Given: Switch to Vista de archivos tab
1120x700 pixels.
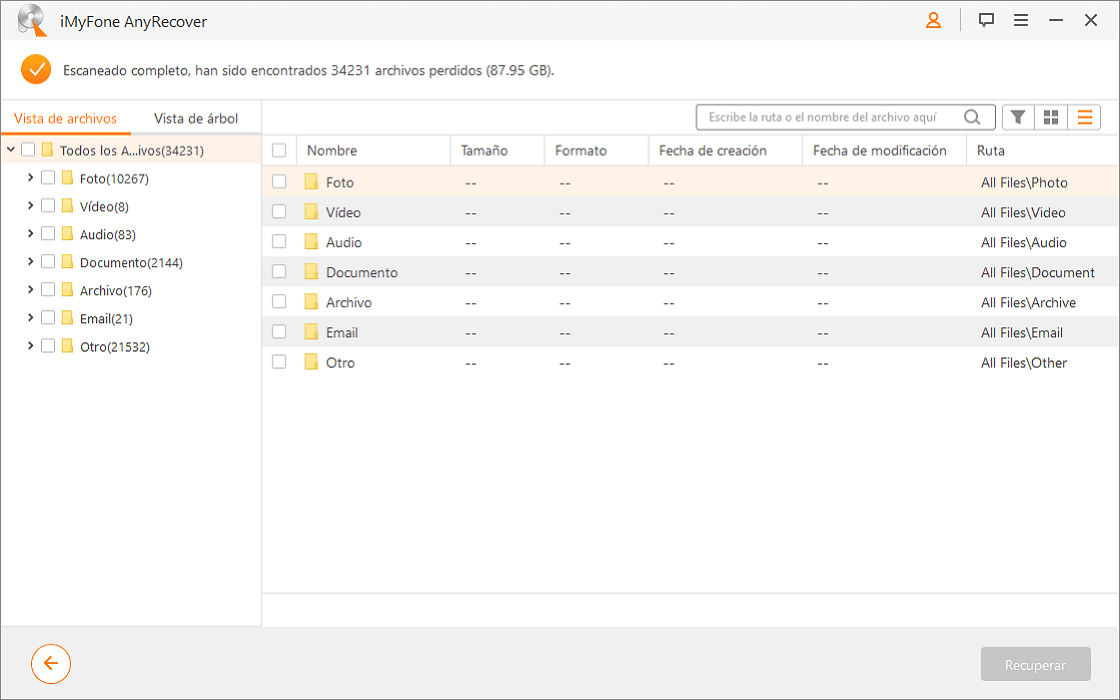Looking at the screenshot, I should (65, 119).
